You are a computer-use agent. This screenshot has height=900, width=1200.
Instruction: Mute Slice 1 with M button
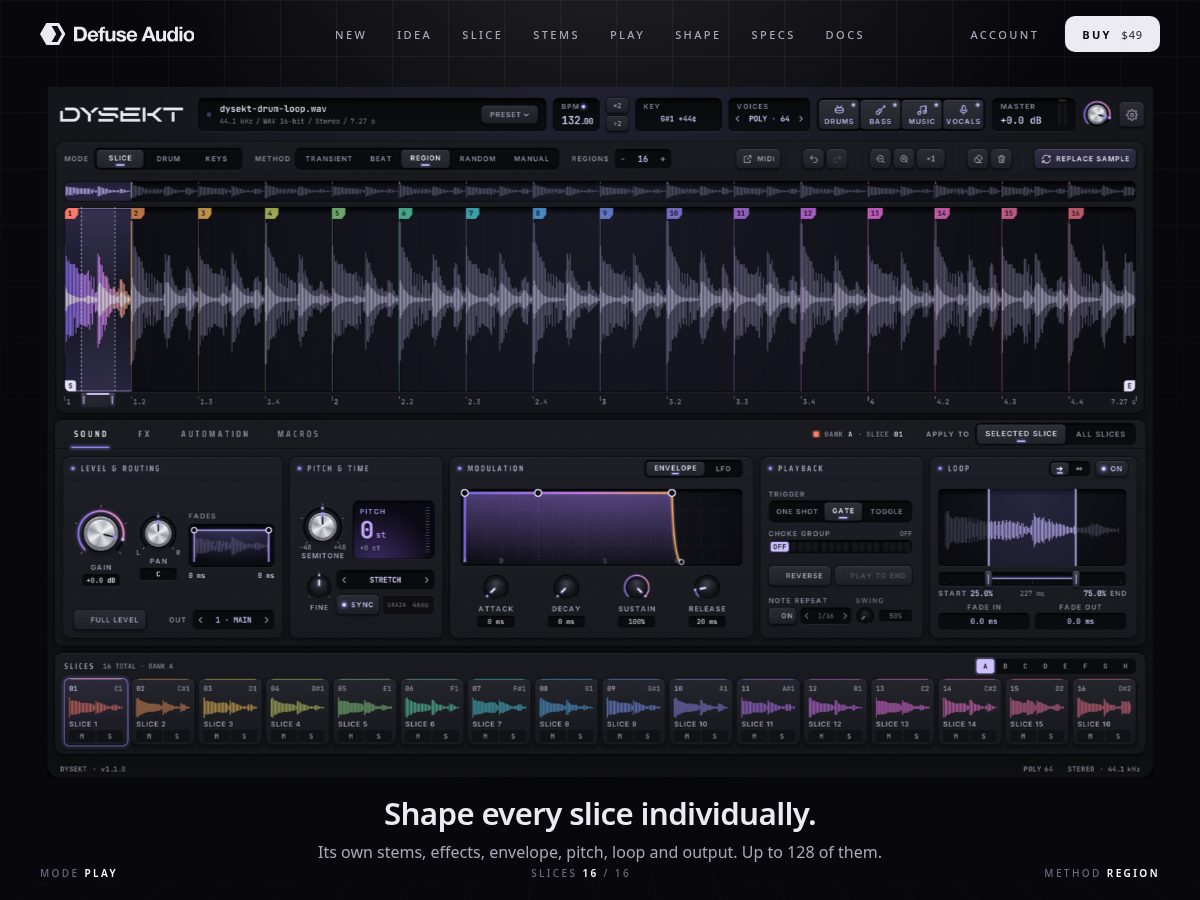click(82, 736)
